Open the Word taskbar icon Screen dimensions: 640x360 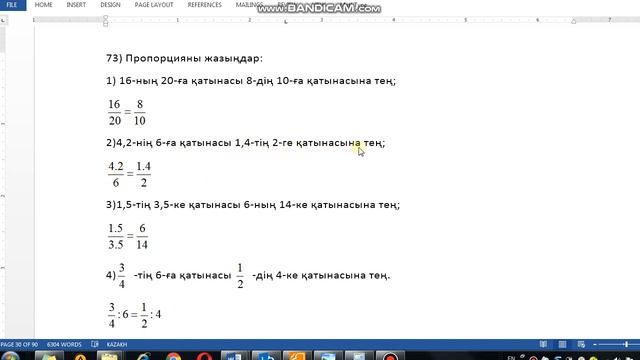[234, 356]
